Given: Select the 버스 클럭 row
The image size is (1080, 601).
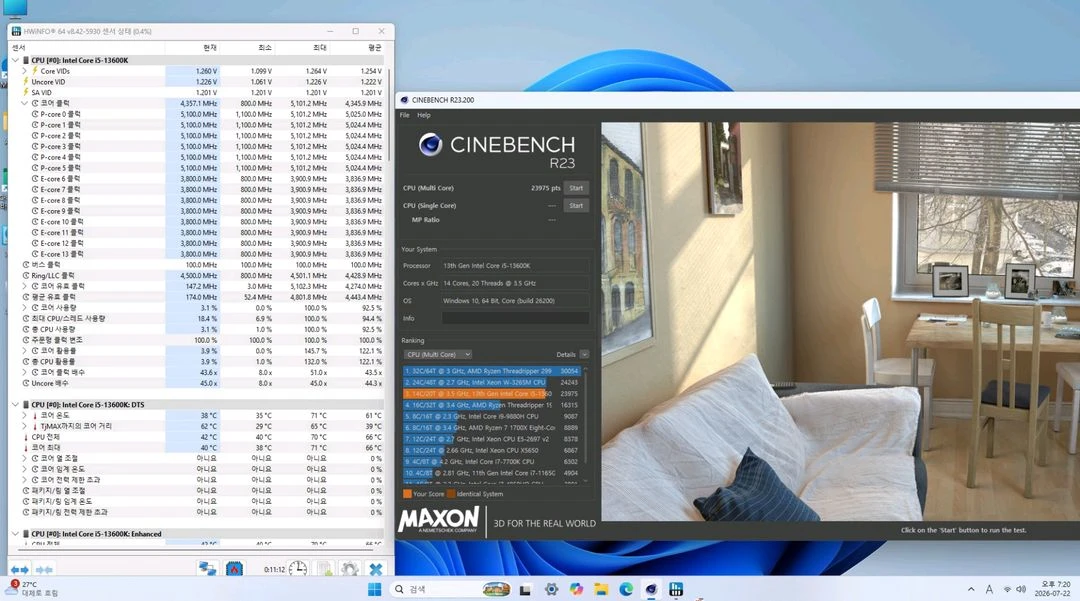Looking at the screenshot, I should [x=198, y=265].
